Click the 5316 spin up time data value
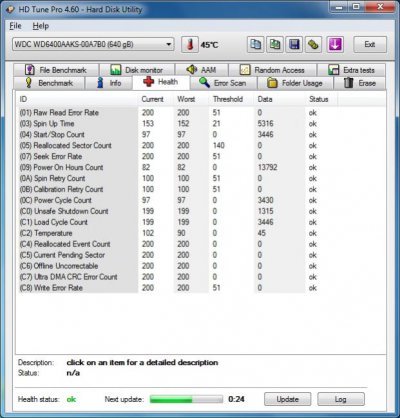Image resolution: width=400 pixels, height=418 pixels. (x=265, y=124)
